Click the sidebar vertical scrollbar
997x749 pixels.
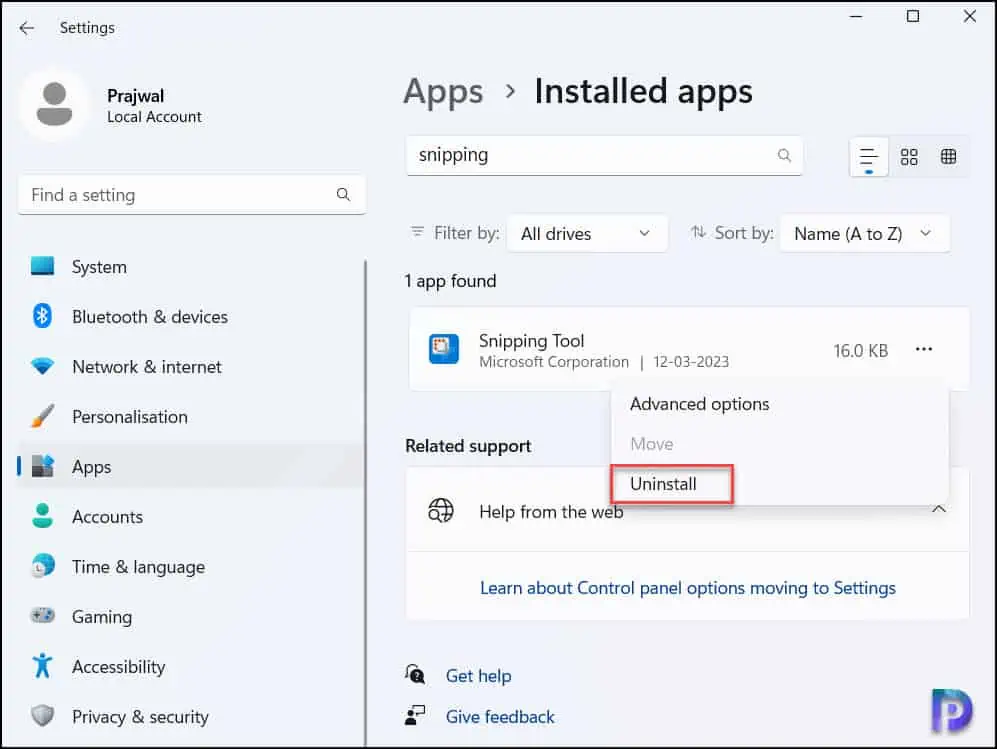(365, 502)
